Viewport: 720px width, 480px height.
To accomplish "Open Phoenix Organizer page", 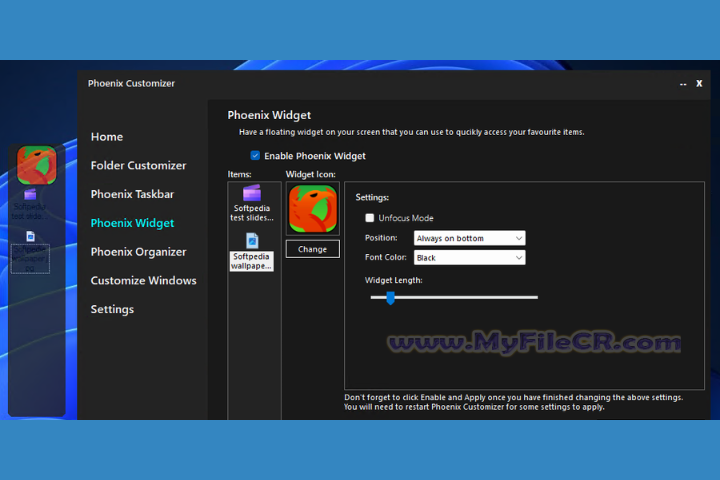I will (x=138, y=252).
